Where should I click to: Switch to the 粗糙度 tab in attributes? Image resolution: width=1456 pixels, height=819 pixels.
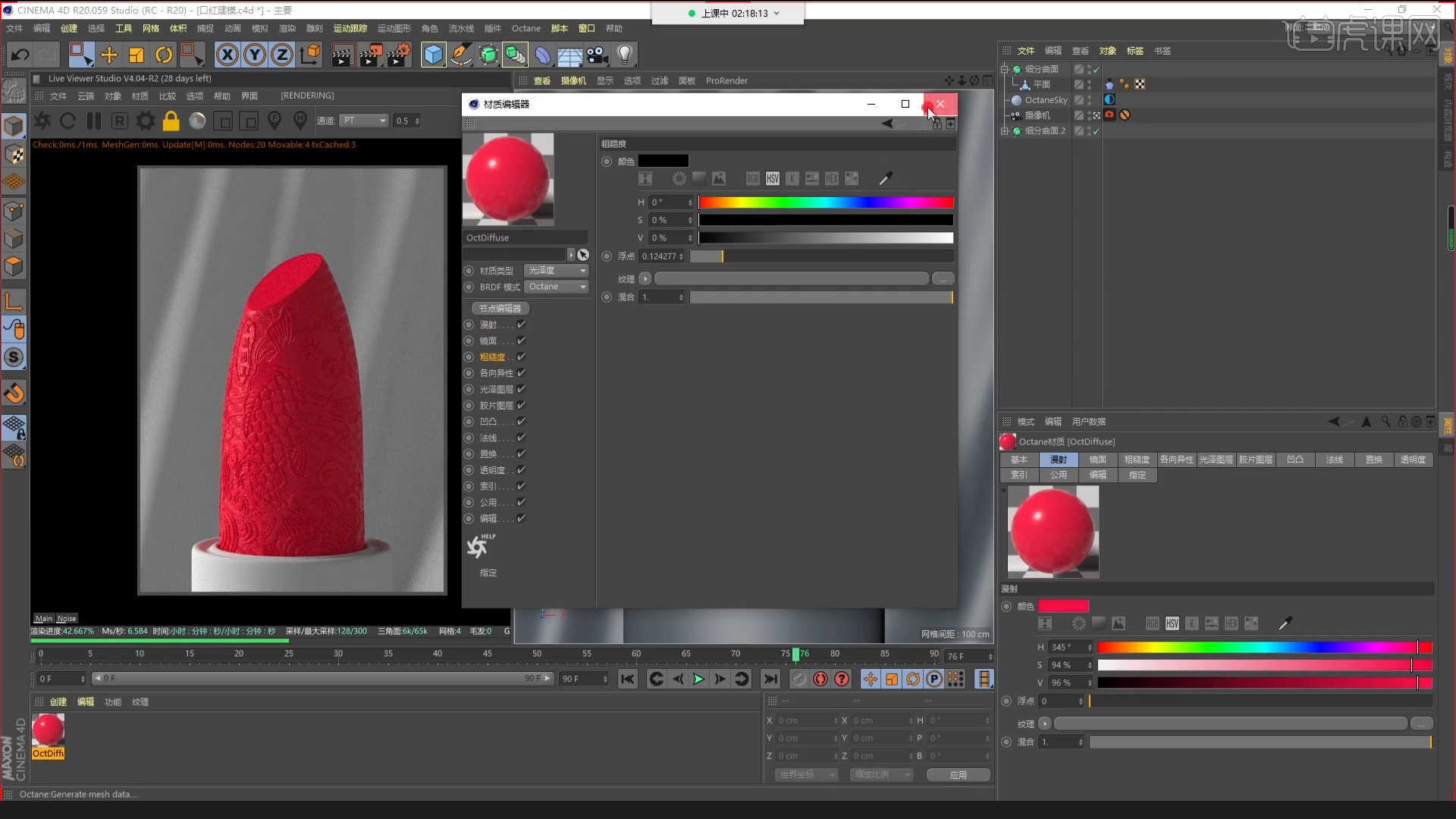[x=1137, y=460]
